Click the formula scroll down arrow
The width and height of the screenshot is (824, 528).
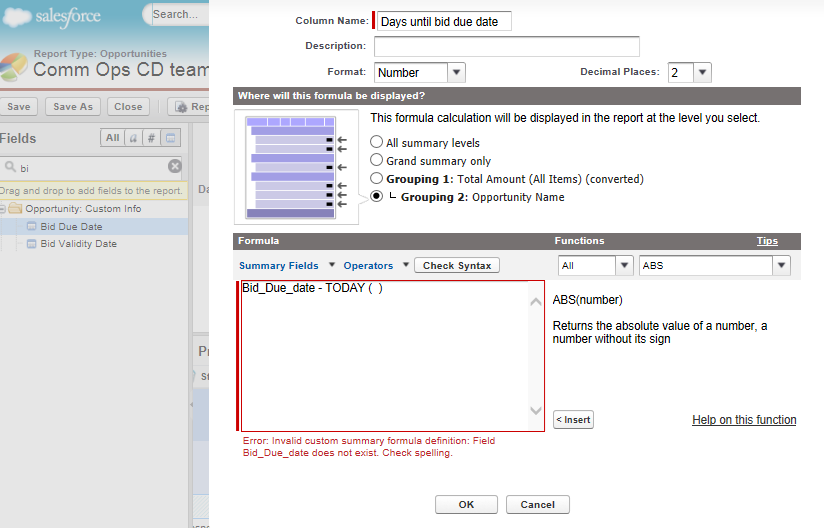(535, 410)
